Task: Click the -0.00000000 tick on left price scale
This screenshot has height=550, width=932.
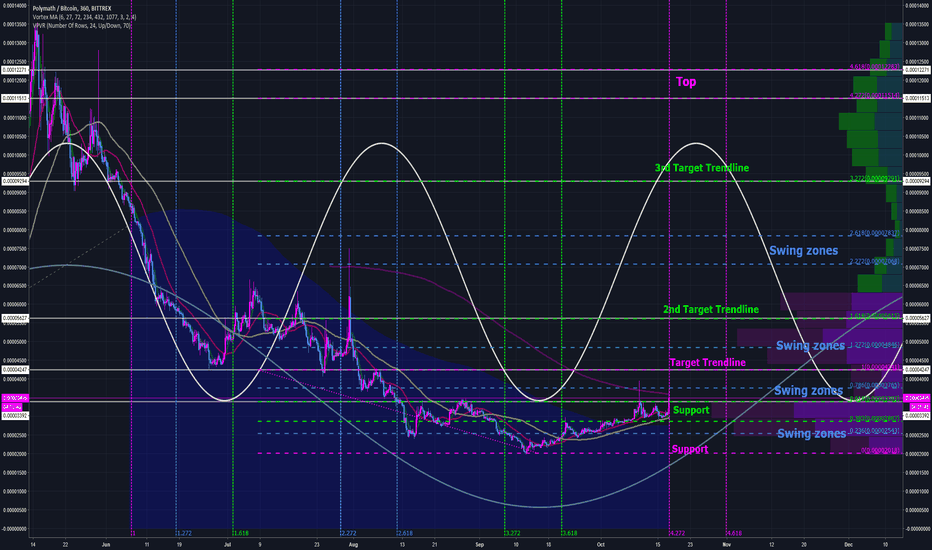Action: (14, 529)
